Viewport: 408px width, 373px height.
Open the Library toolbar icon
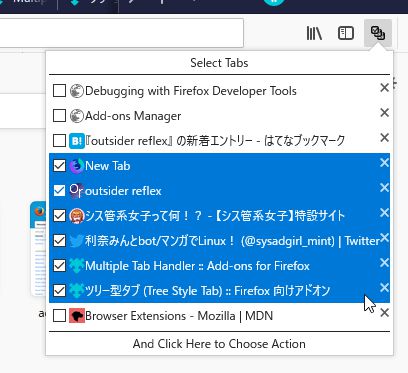pyautogui.click(x=314, y=33)
